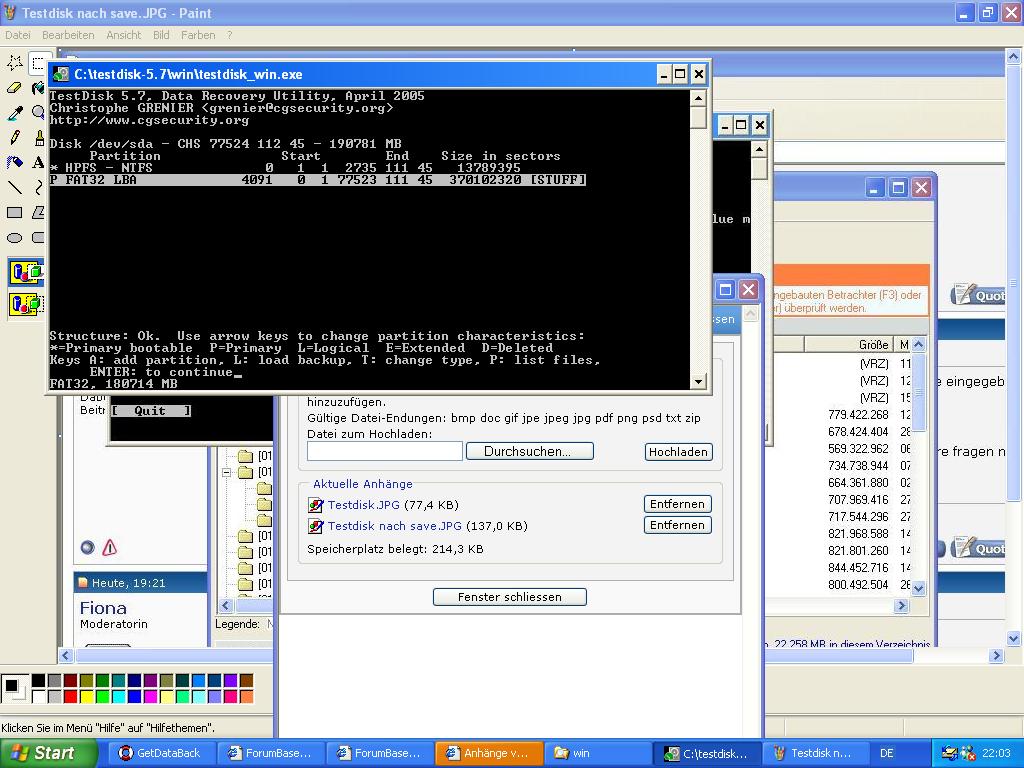Open the Testdisk.JPG attachment link
The height and width of the screenshot is (768, 1024).
coord(364,505)
